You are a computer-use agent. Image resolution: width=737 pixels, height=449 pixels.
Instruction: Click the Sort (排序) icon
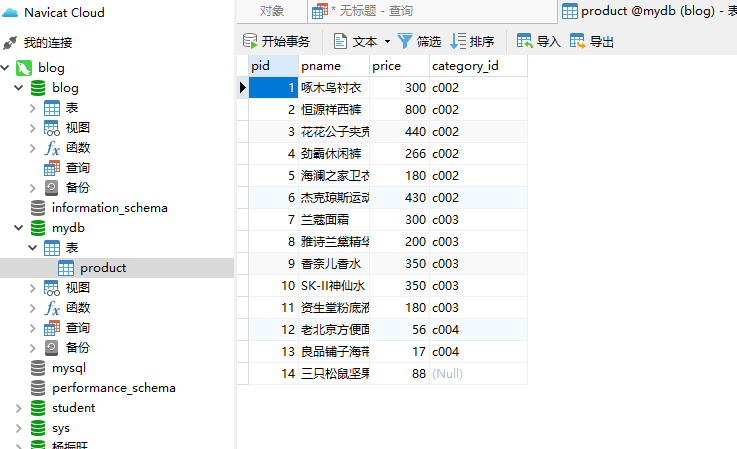click(x=458, y=41)
